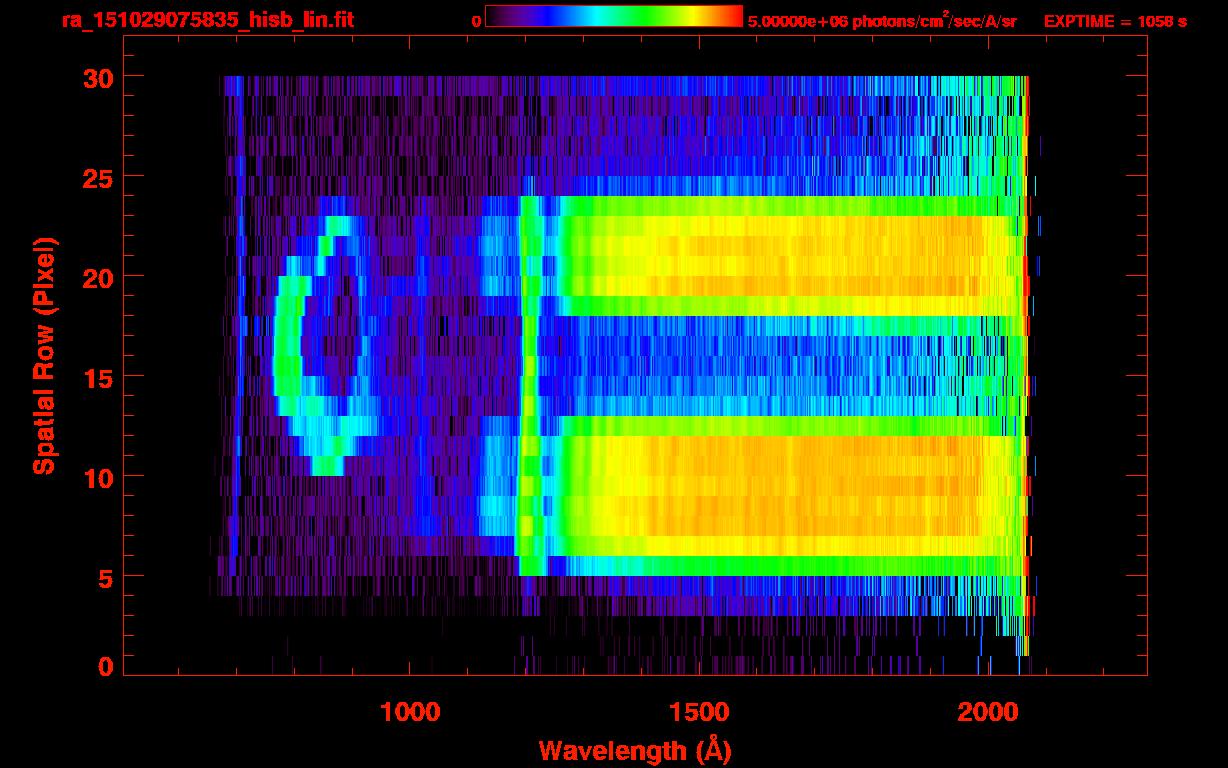Screen dimensions: 1228x768
Task: Click the filename ra_151029075835_hisb_lin.fit
Action: pyautogui.click(x=207, y=20)
